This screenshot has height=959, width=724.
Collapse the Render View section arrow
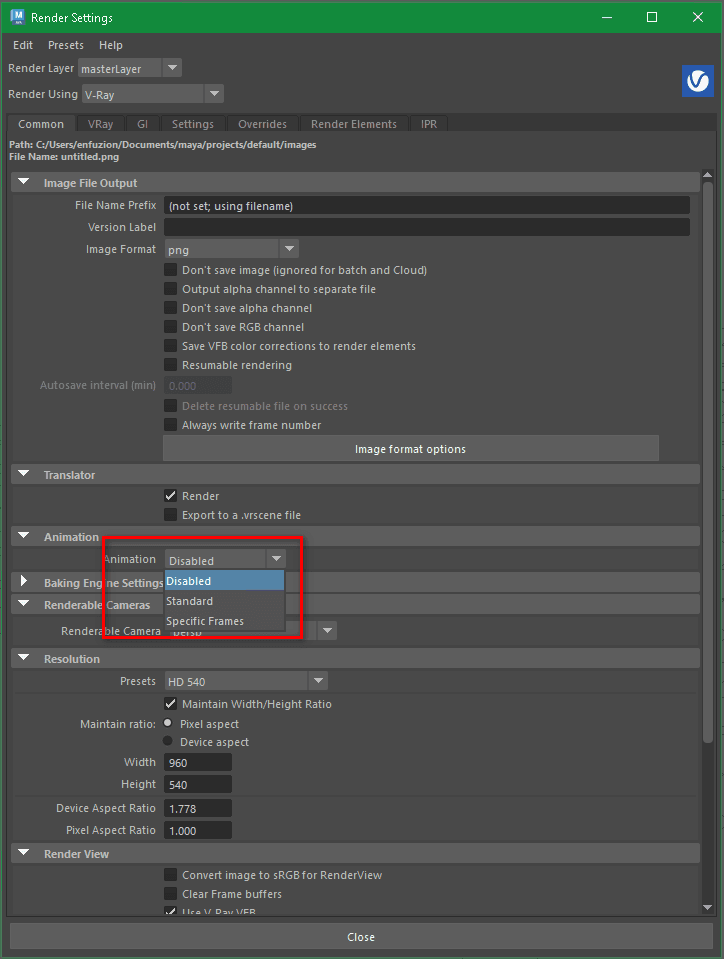(x=24, y=854)
